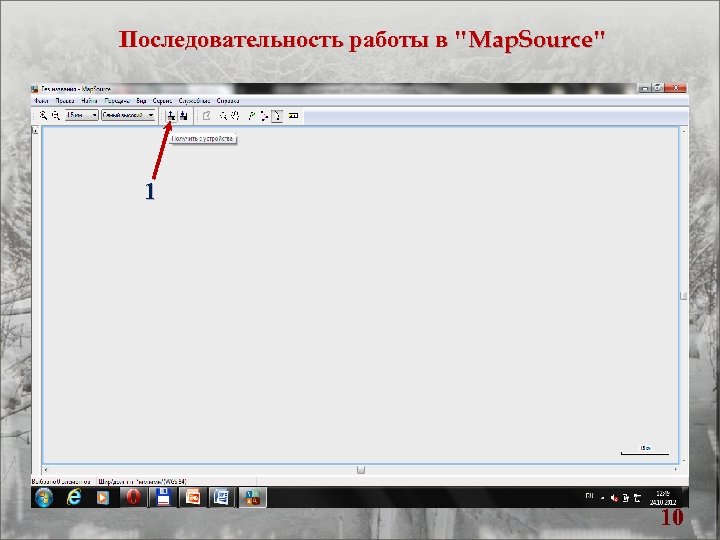Click the taskbar clock and date
Screen dimensions: 720x540
click(x=663, y=498)
